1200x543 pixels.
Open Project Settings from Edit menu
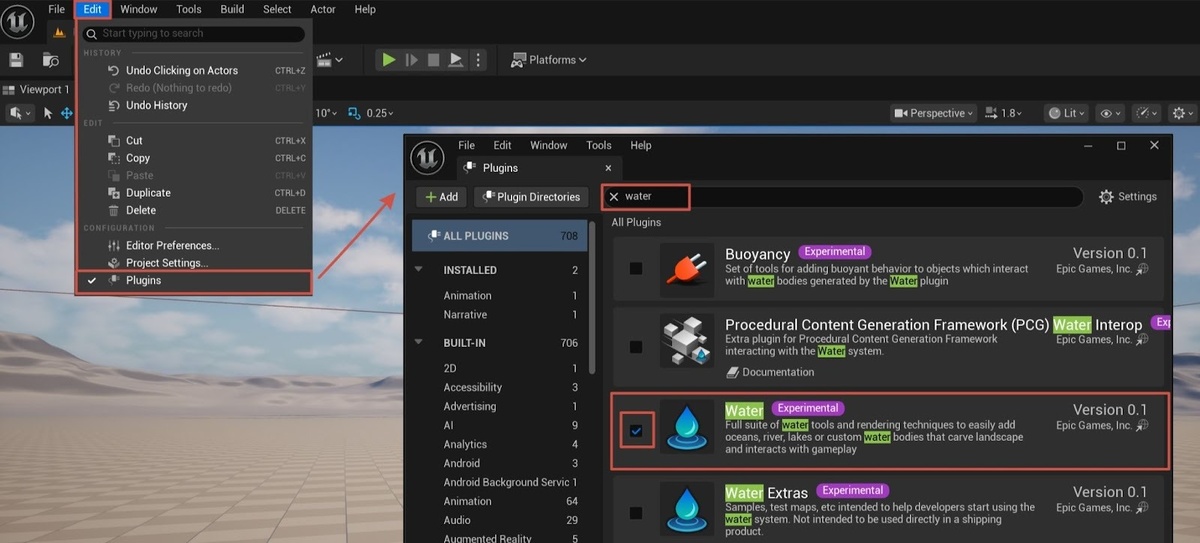pos(195,263)
